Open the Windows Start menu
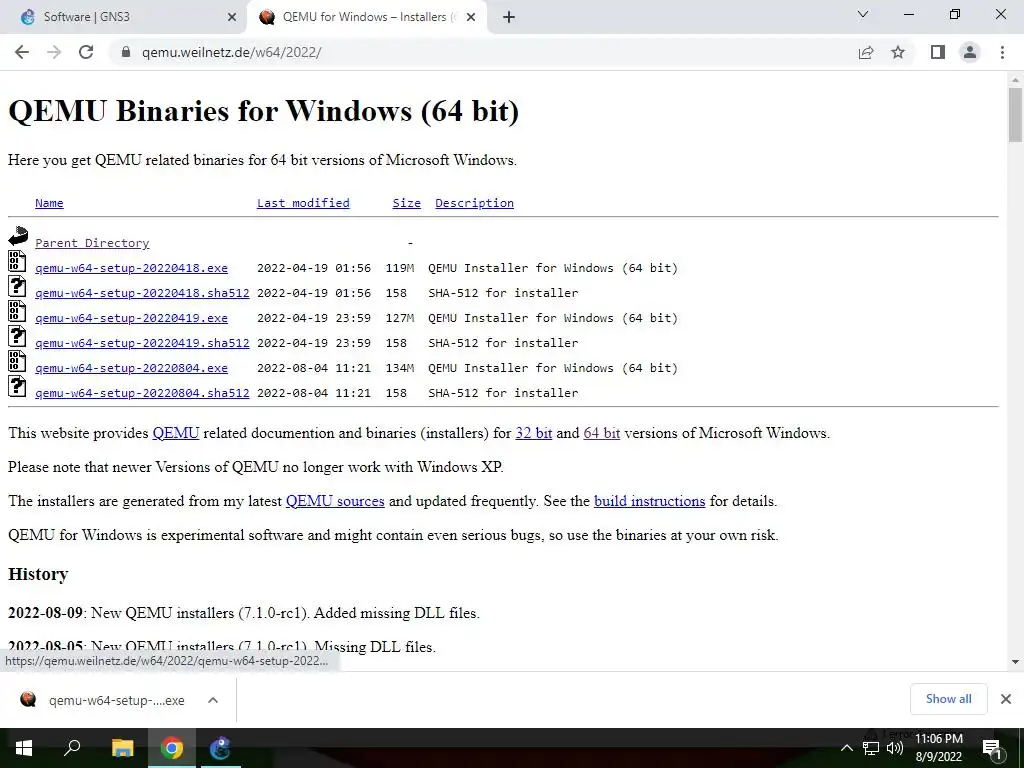This screenshot has height=768, width=1024. pyautogui.click(x=24, y=748)
